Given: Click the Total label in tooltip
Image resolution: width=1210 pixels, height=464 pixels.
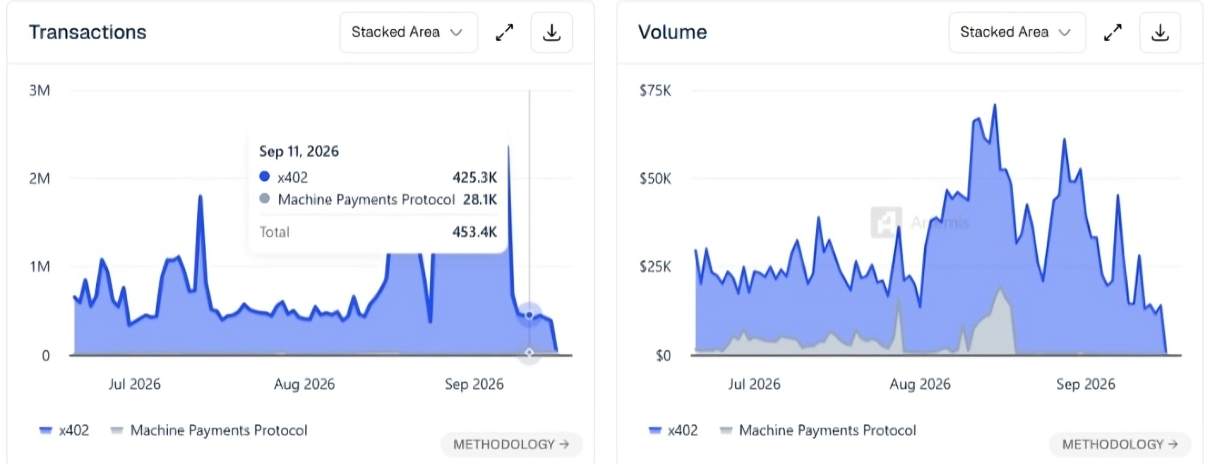Looking at the screenshot, I should [x=274, y=232].
